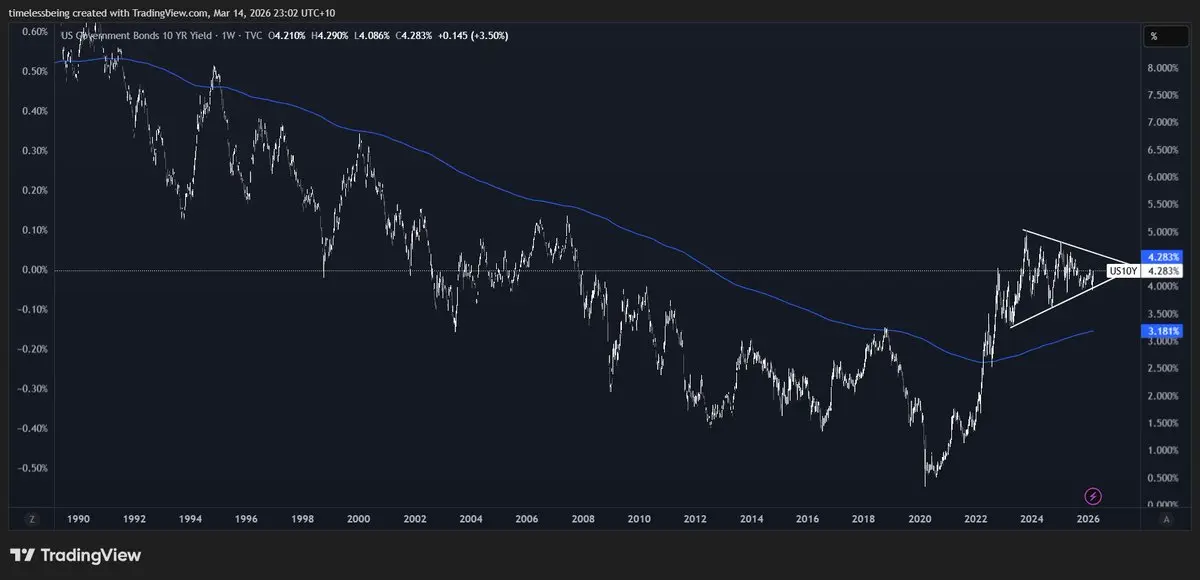
Task: Click the white 4.283% current price label
Action: tap(1164, 271)
